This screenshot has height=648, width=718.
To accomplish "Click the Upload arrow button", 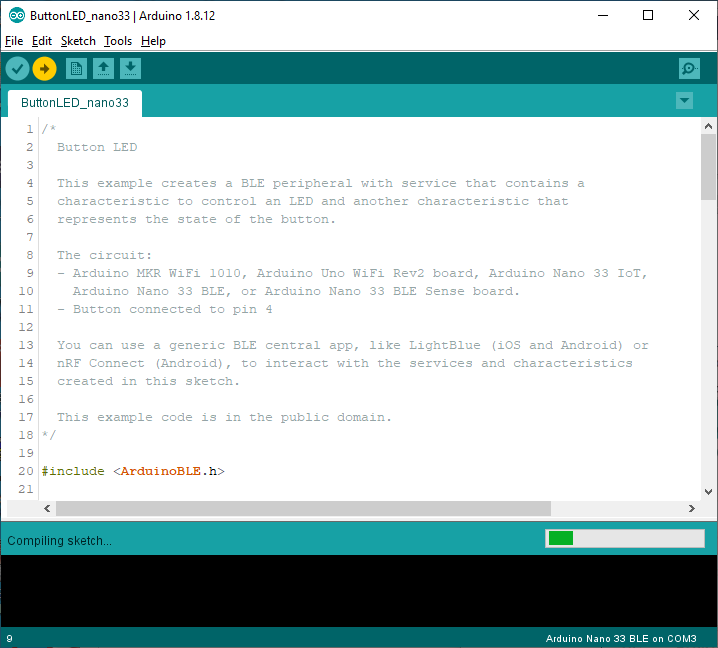I will pyautogui.click(x=44, y=69).
